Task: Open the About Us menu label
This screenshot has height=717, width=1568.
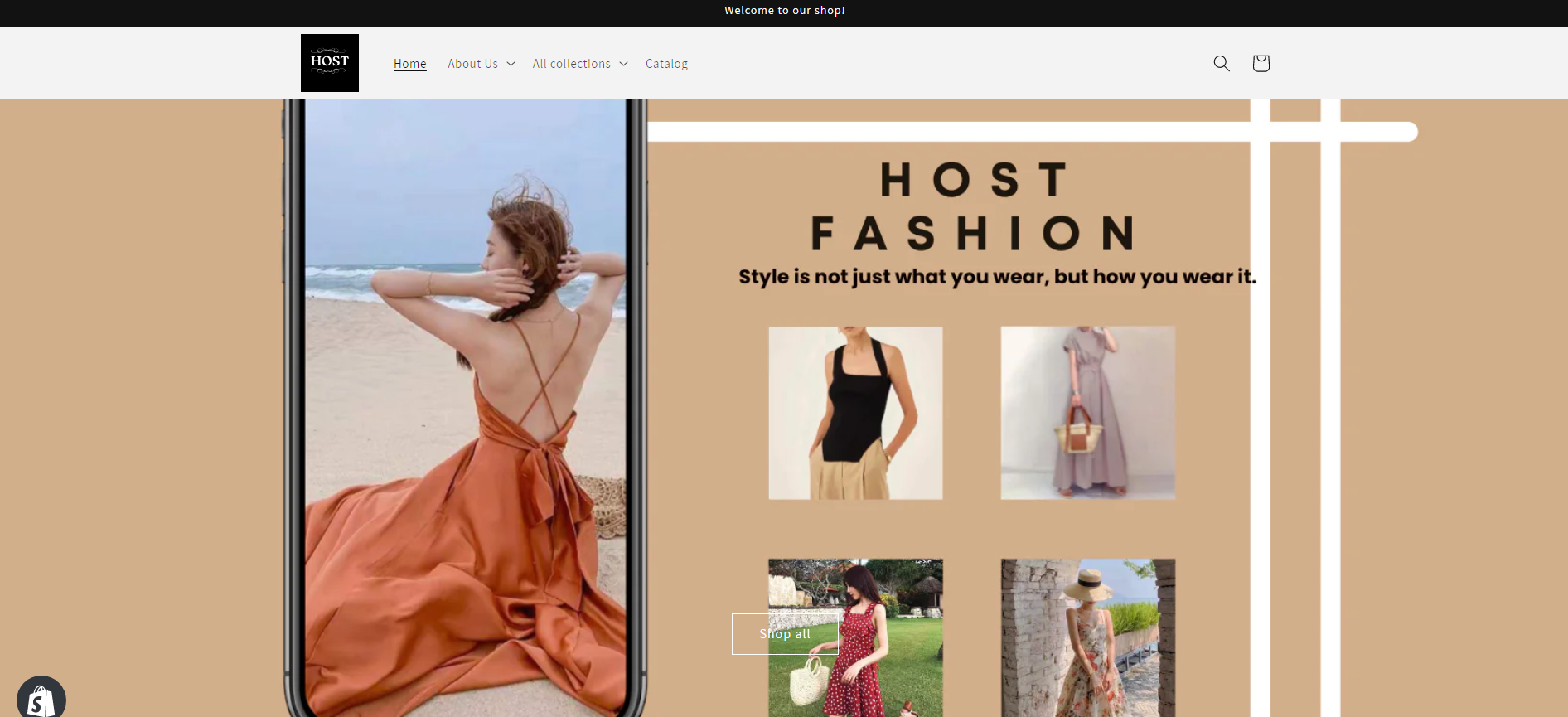Action: tap(472, 64)
